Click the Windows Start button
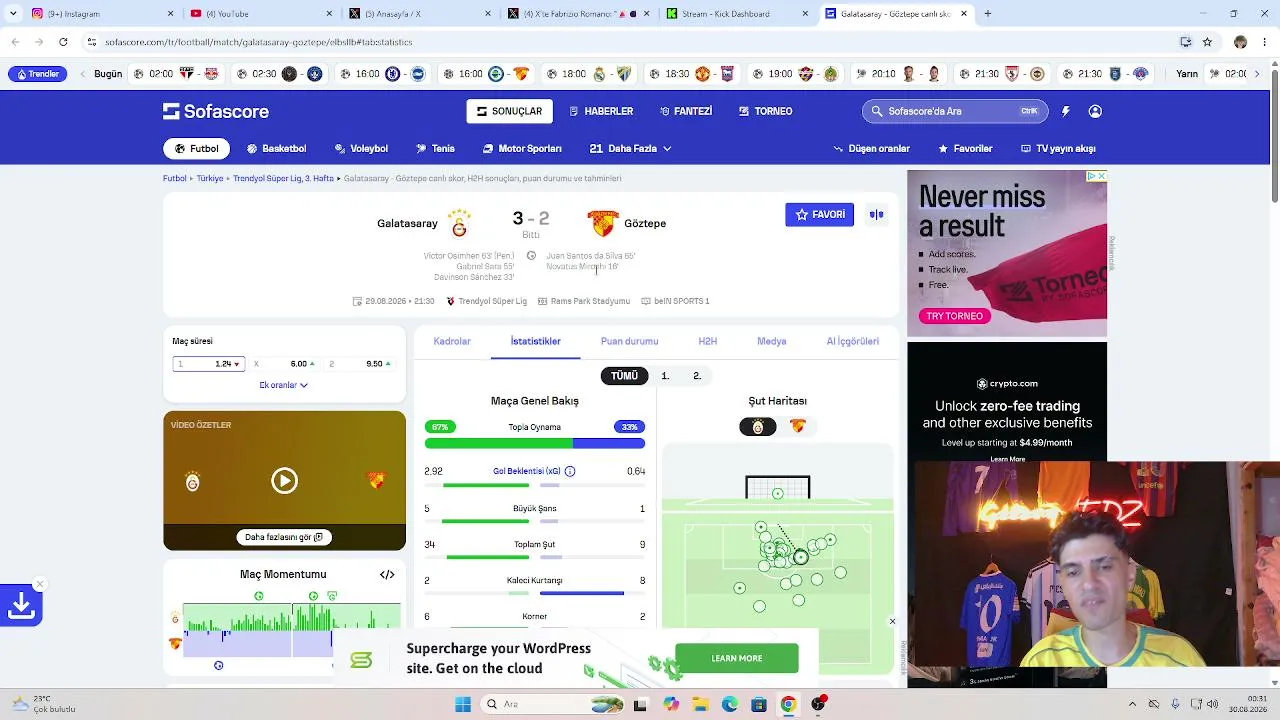 [463, 704]
